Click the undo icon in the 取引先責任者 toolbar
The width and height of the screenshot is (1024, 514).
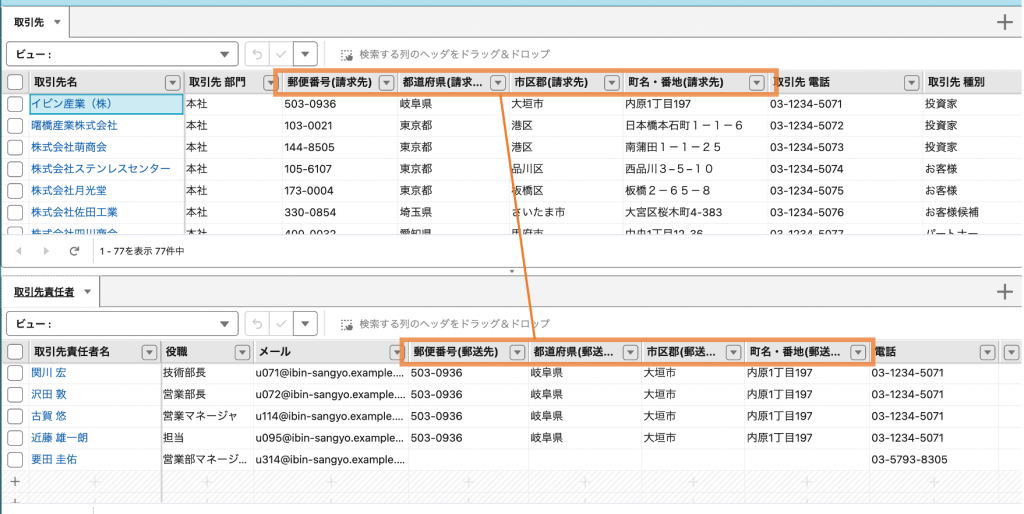point(257,324)
